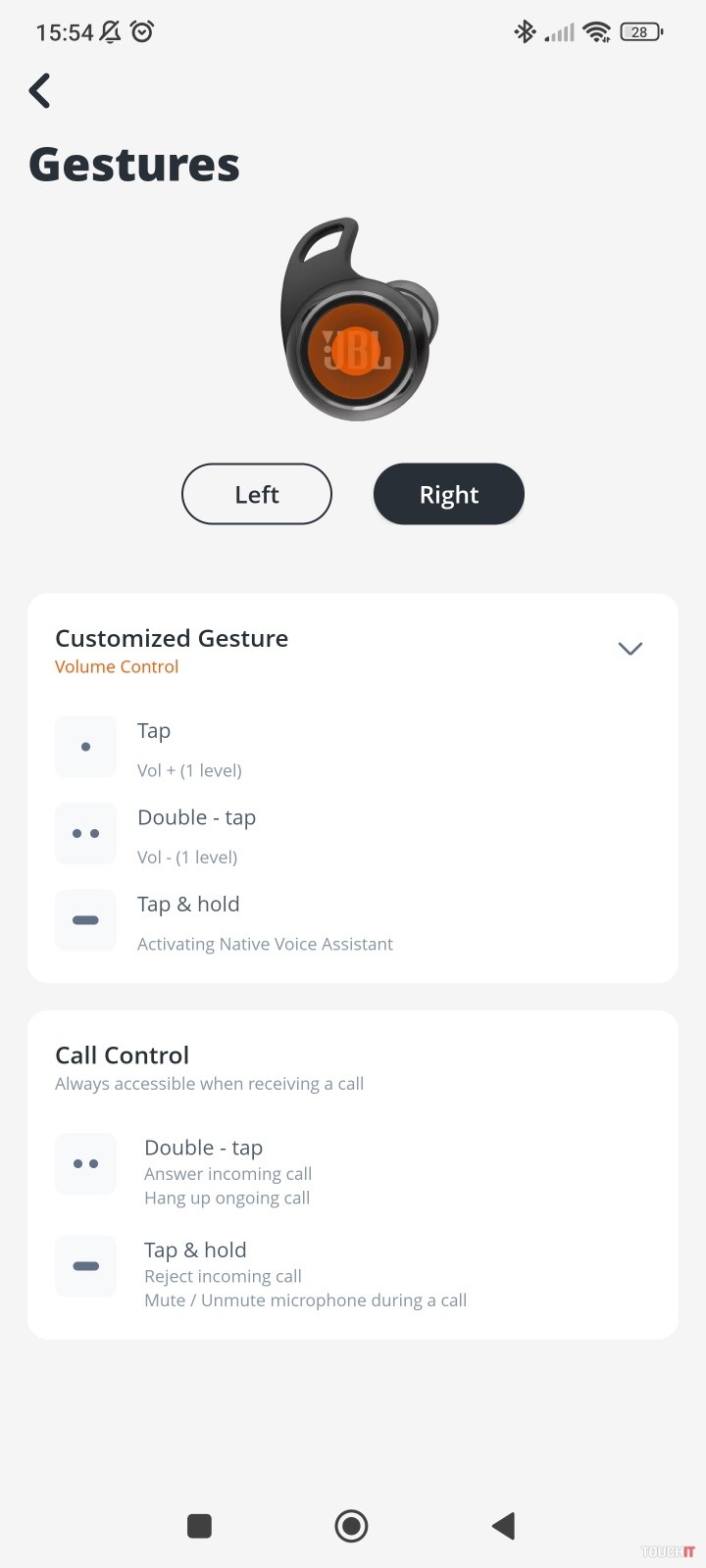Select the Right earbud

click(x=449, y=495)
